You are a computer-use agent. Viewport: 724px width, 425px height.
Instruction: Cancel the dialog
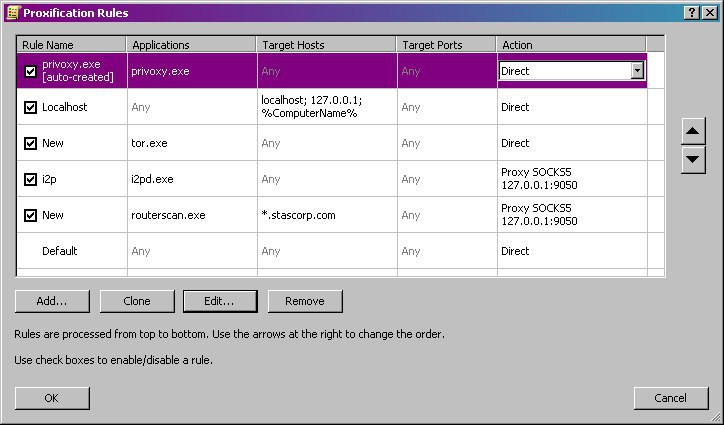pos(671,398)
